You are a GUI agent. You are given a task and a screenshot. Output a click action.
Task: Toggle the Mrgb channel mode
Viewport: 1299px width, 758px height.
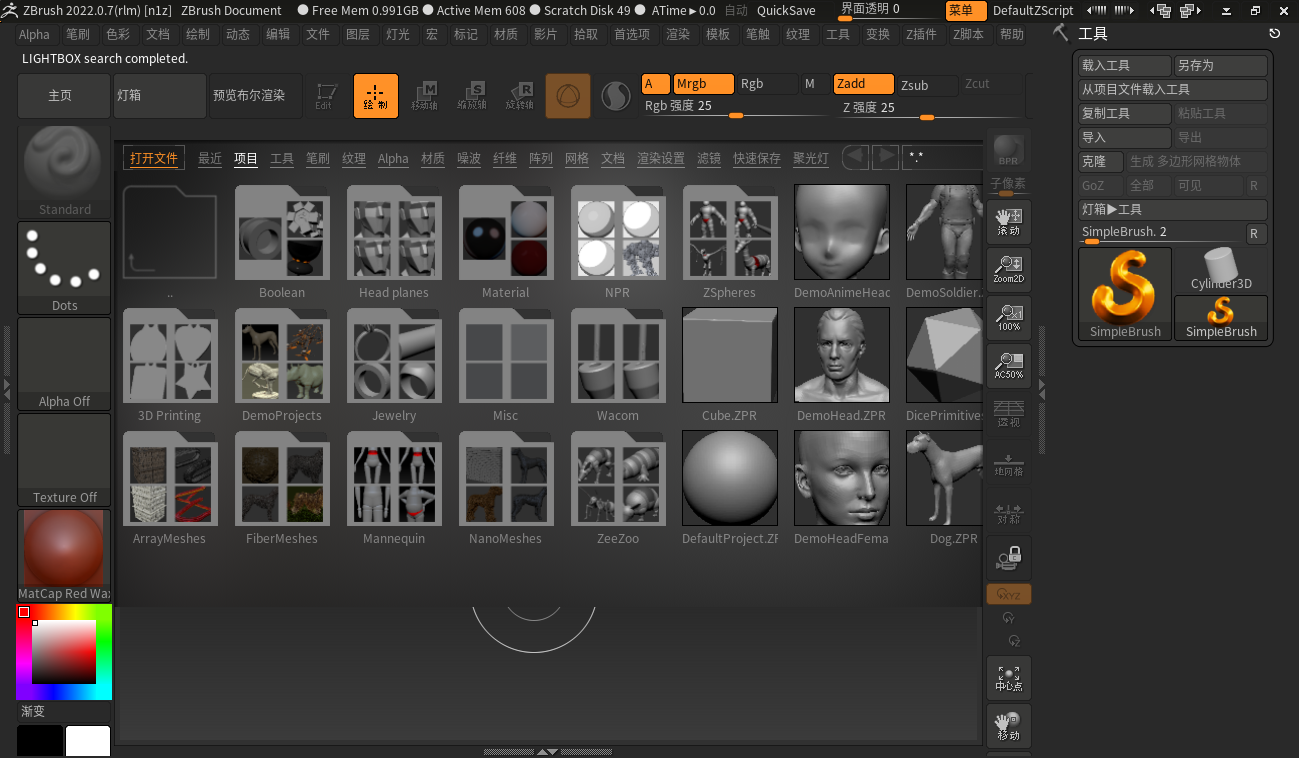pyautogui.click(x=703, y=84)
